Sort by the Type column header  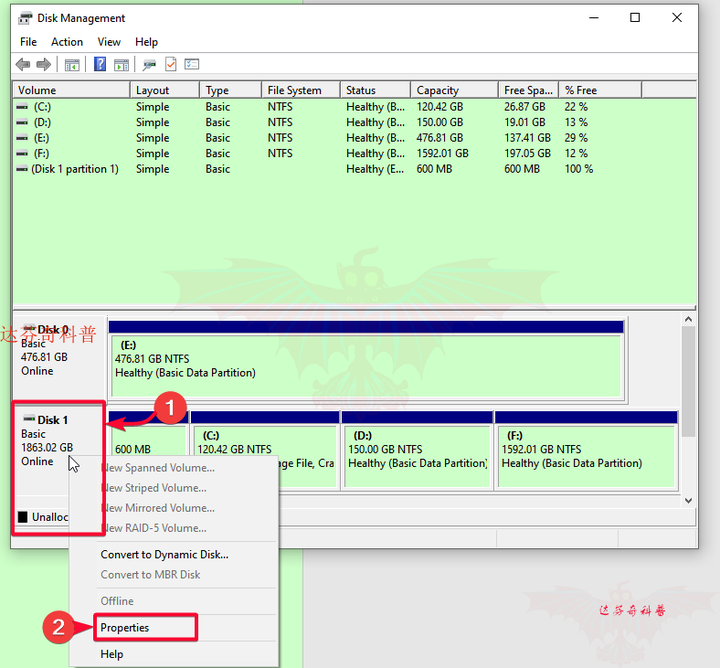coord(231,90)
